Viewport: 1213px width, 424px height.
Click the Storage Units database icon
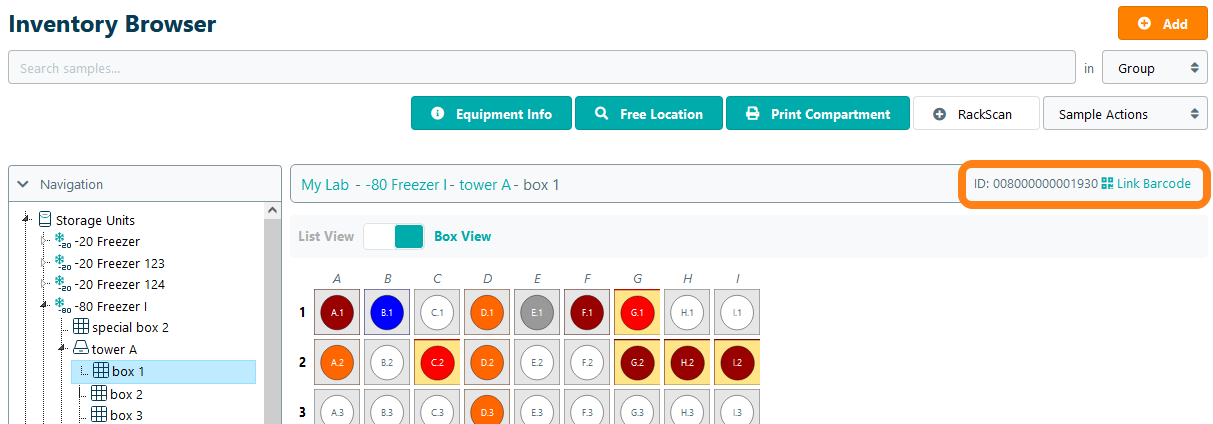click(x=45, y=220)
